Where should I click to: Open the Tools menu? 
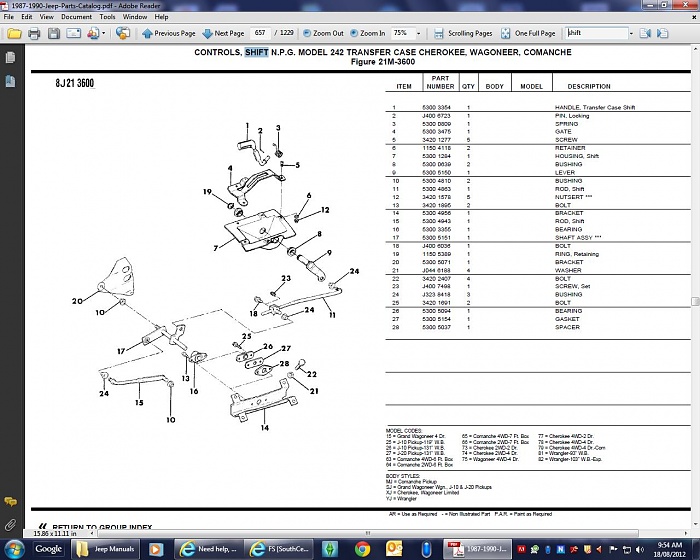(107, 17)
